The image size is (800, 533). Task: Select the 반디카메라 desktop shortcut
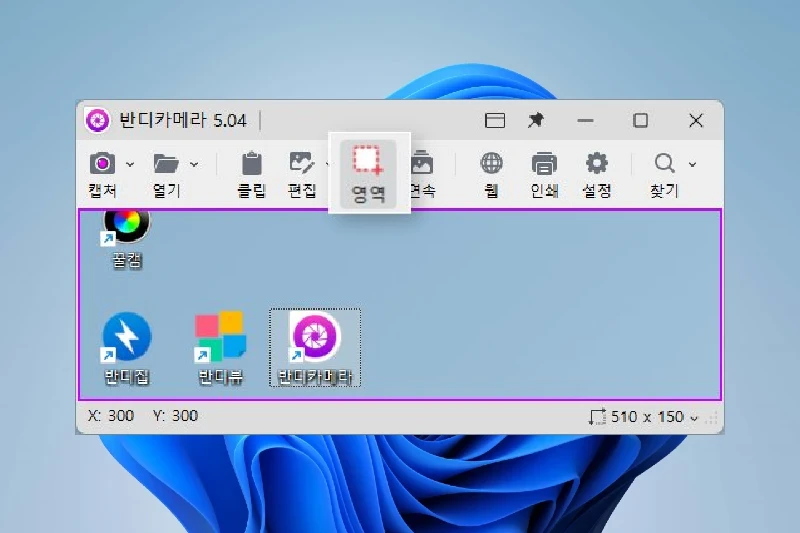pos(315,348)
